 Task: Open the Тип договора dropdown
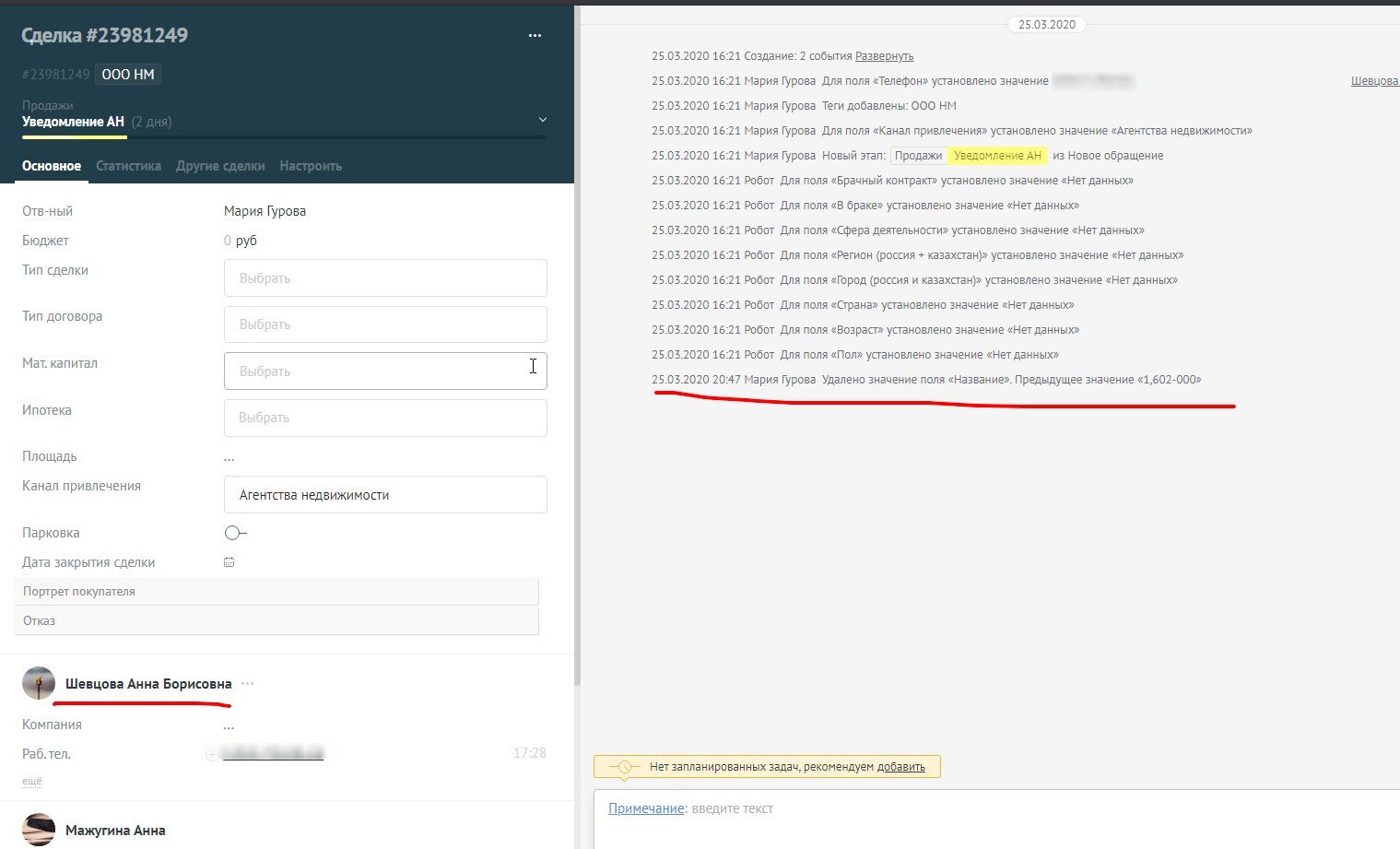tap(385, 324)
